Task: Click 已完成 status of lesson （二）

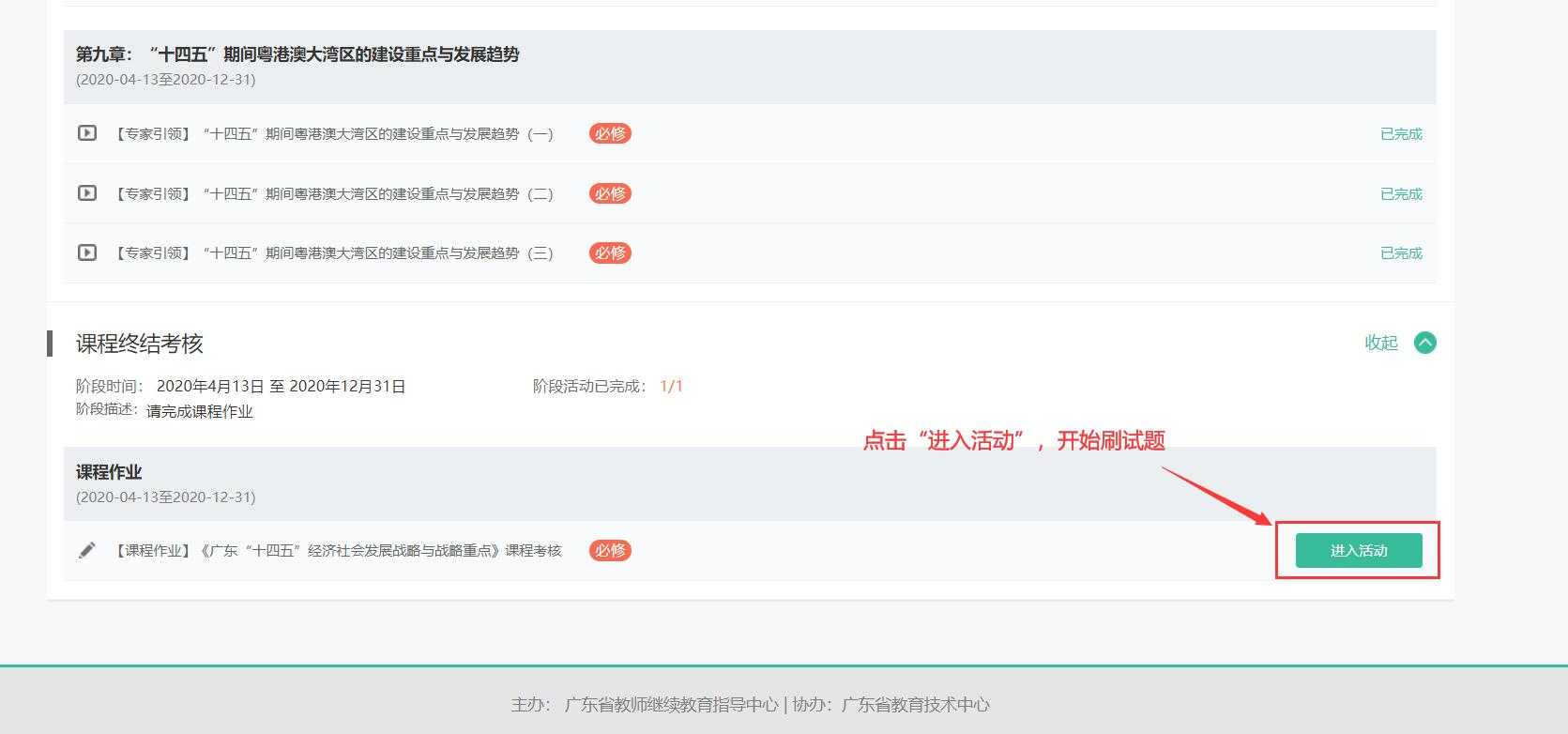Action: [x=1401, y=194]
